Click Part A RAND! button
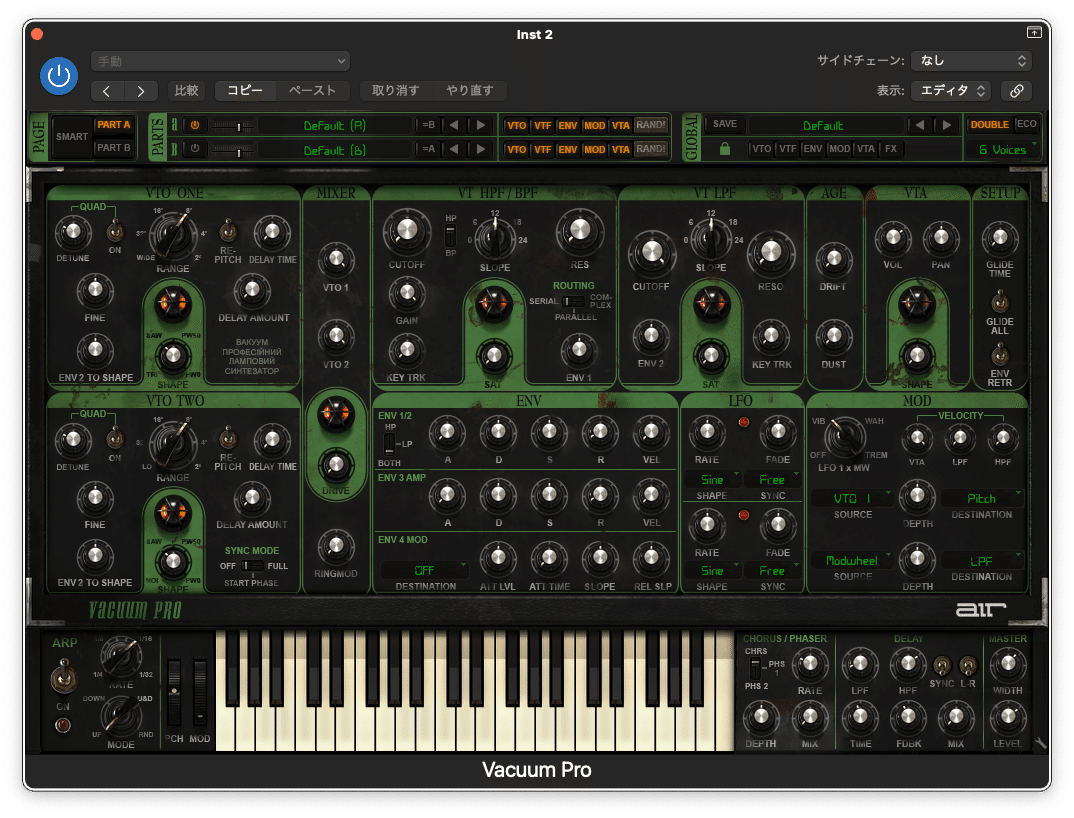Image resolution: width=1074 pixels, height=818 pixels. (x=651, y=125)
